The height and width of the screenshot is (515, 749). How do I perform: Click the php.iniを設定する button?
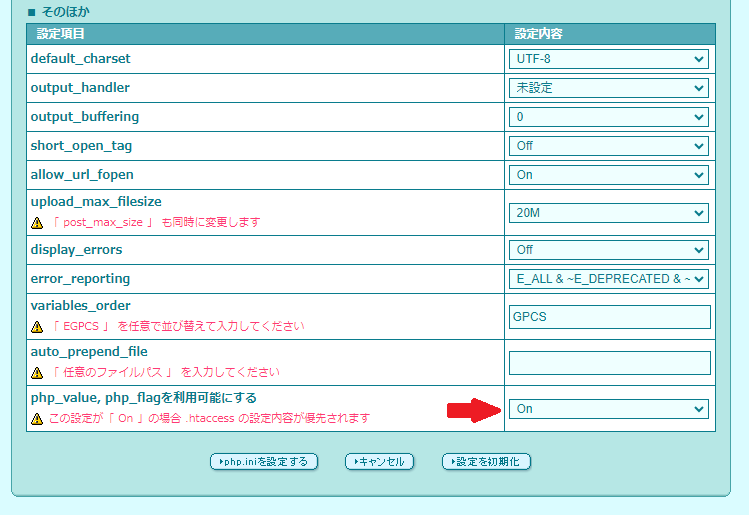coord(264,462)
